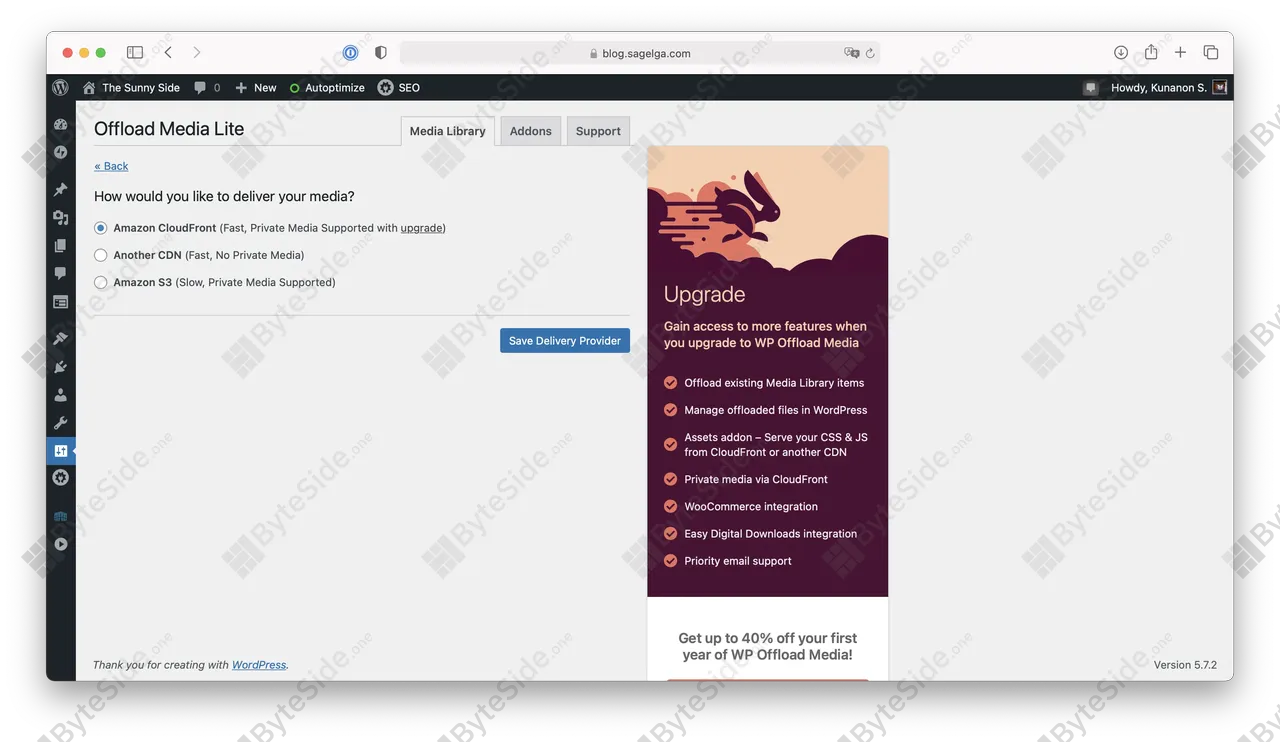The width and height of the screenshot is (1280, 742).
Task: Open the Dashboard sidebar icon
Action: [x=60, y=125]
